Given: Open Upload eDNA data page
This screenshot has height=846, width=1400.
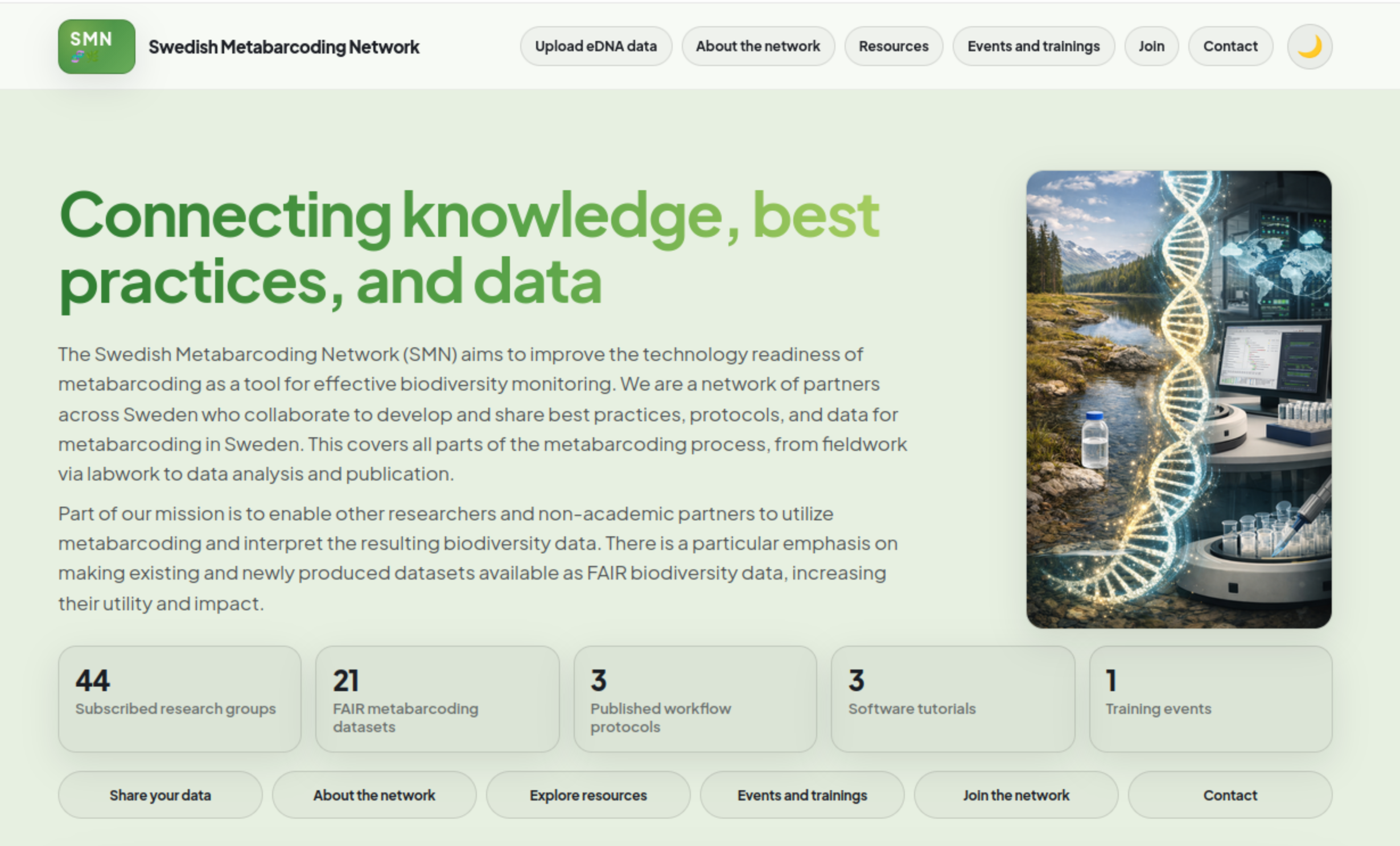Looking at the screenshot, I should point(595,47).
